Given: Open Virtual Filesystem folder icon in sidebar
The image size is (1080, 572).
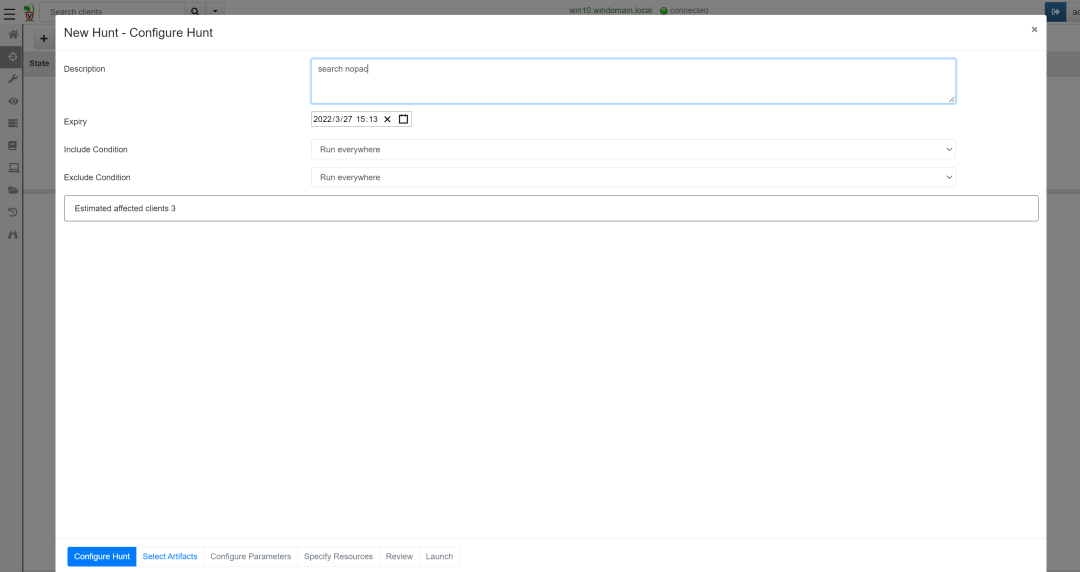Looking at the screenshot, I should [13, 190].
